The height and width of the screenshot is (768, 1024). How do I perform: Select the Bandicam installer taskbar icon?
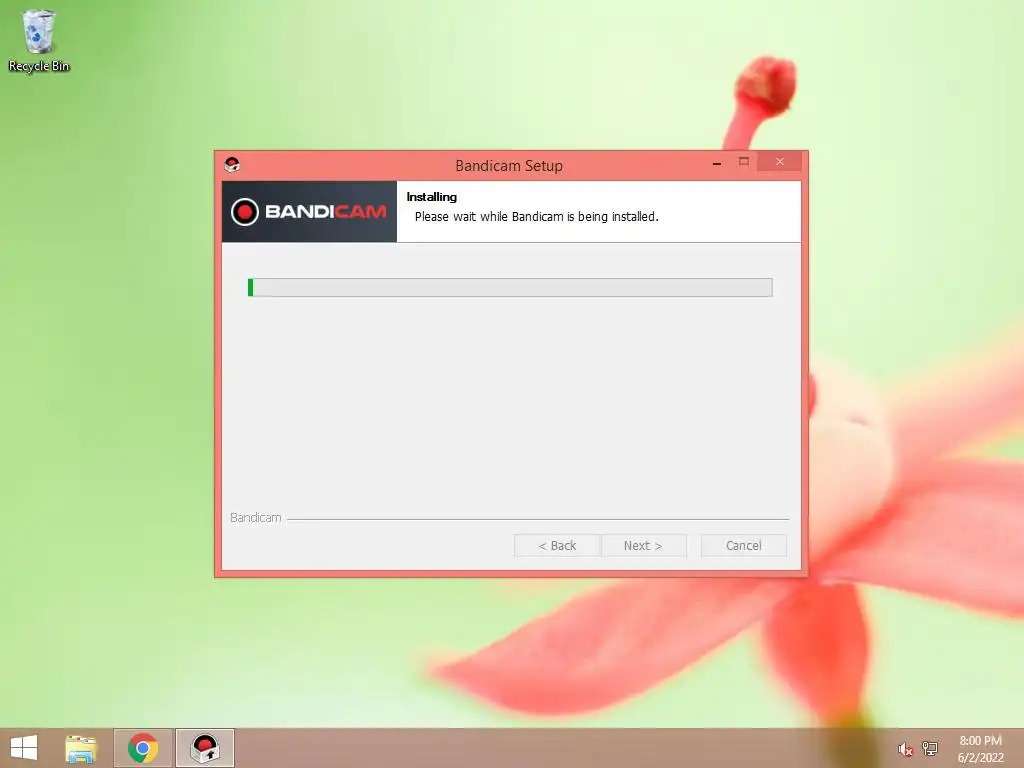[205, 748]
